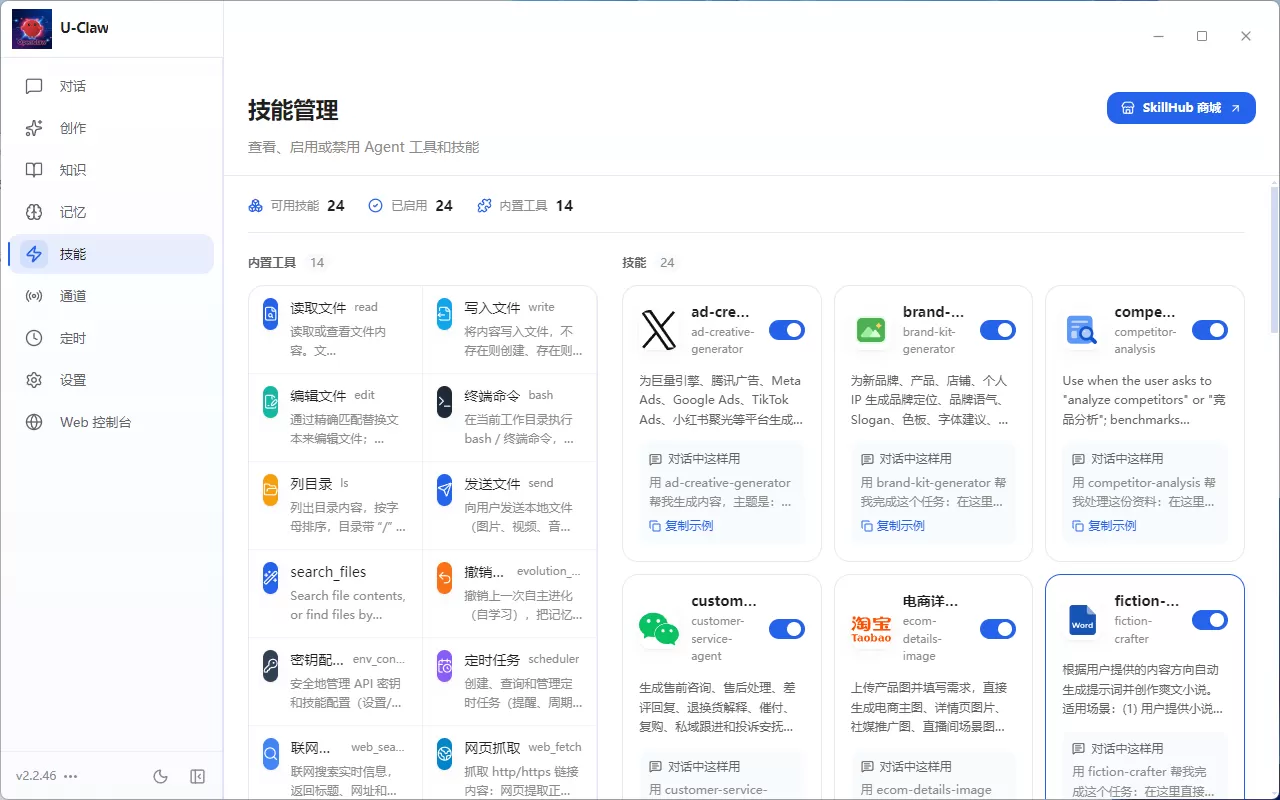This screenshot has width=1280, height=800.
Task: Click the 读取文件 read tool icon
Action: (x=271, y=314)
